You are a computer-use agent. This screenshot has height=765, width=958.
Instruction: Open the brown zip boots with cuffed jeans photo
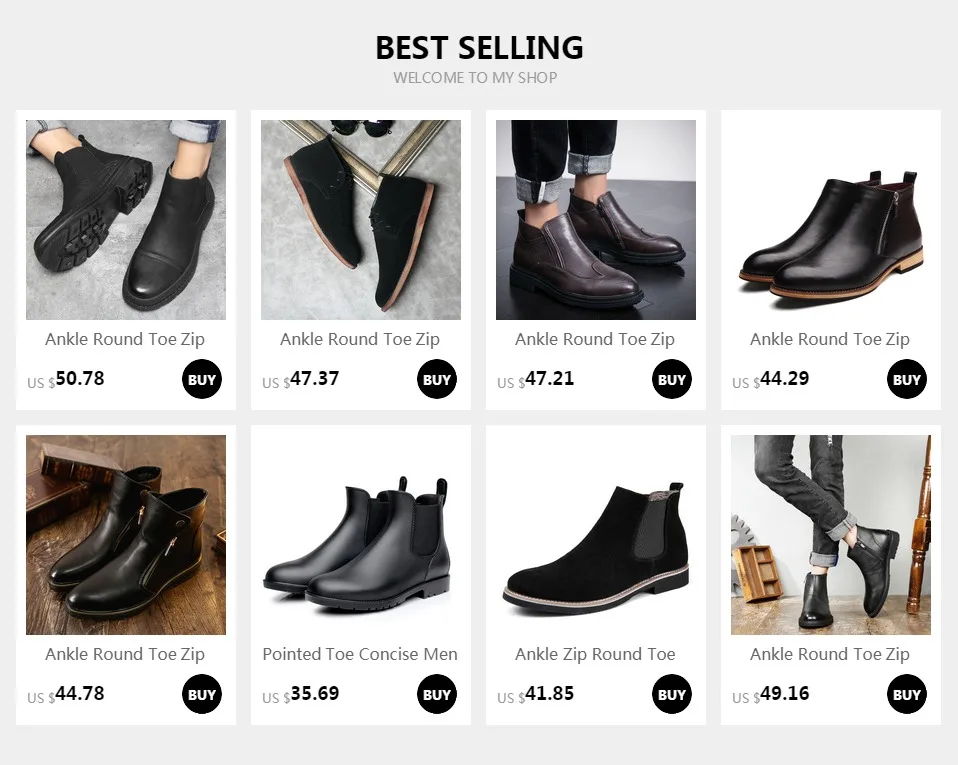(x=596, y=220)
